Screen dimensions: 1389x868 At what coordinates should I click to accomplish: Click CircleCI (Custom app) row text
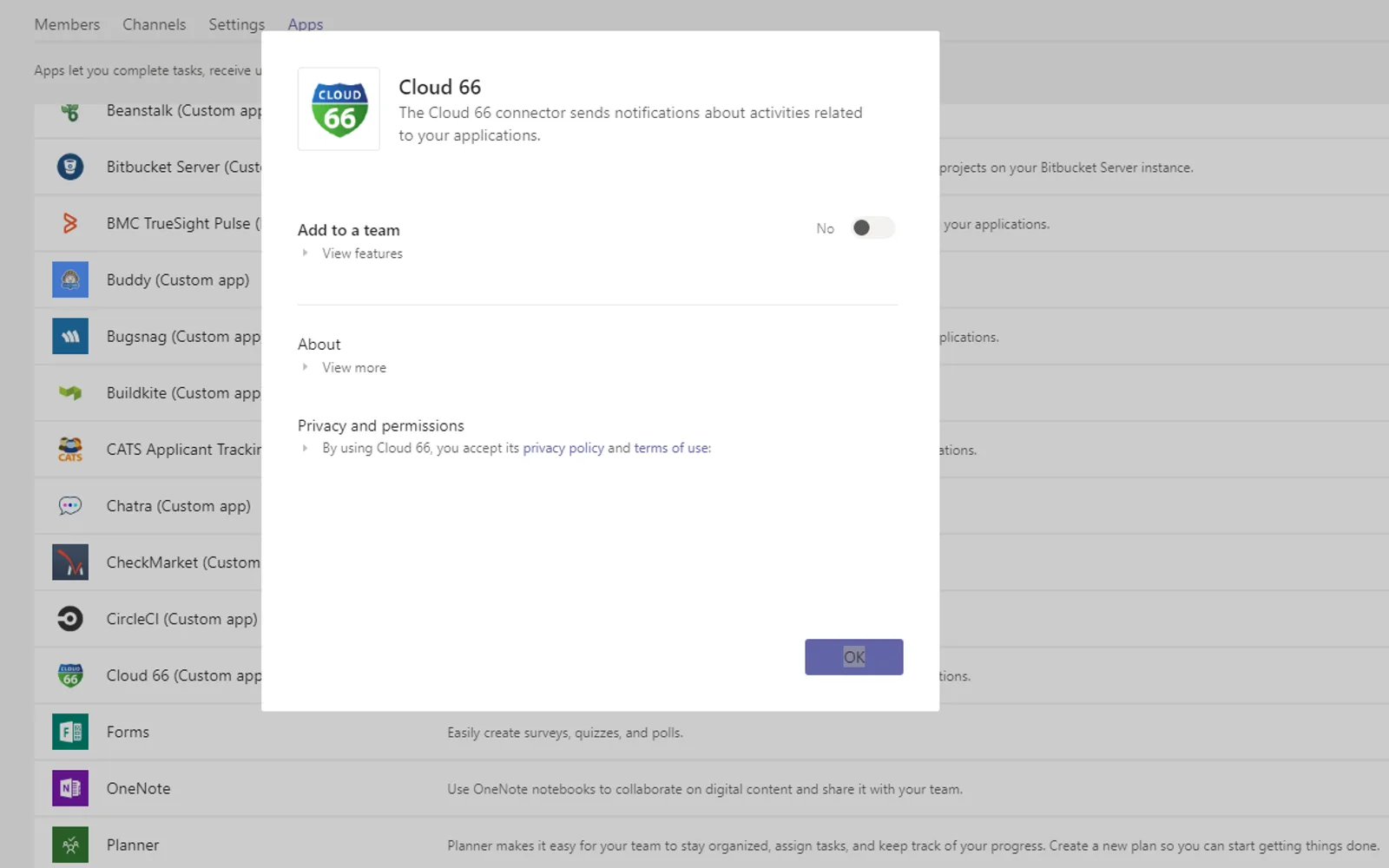click(x=181, y=619)
